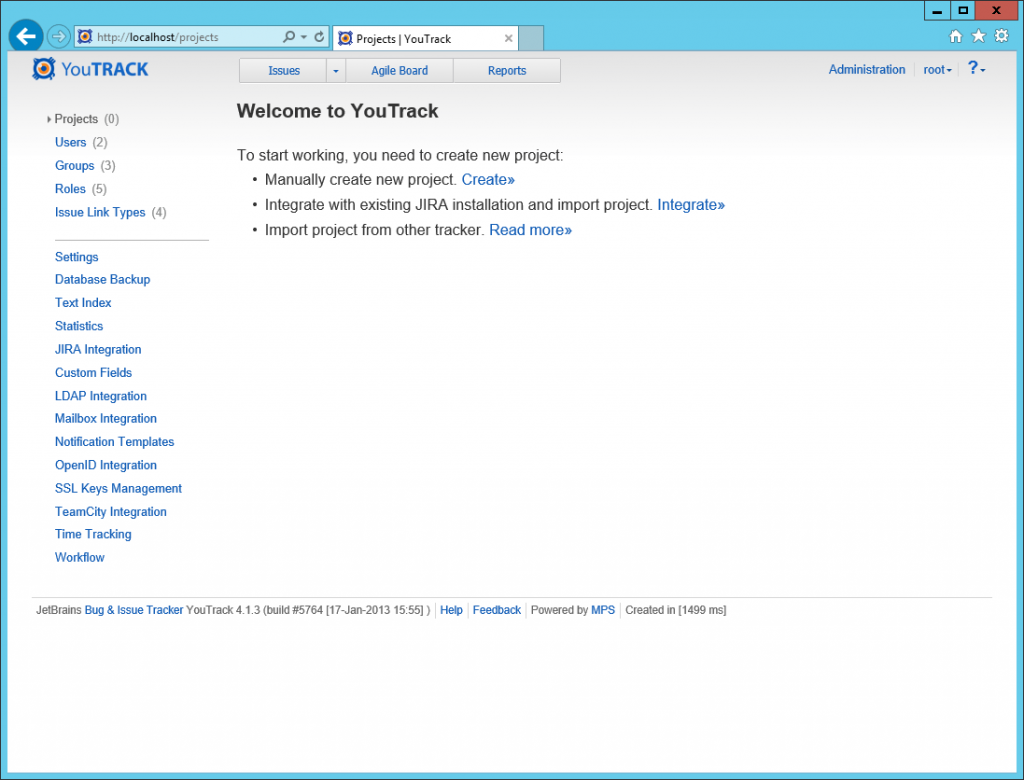Open Notification Templates
Screen dimensions: 1024x780
pyautogui.click(x=114, y=442)
